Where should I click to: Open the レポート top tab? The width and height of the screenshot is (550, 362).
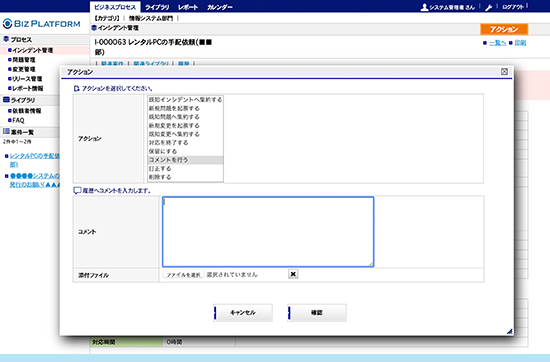click(x=188, y=7)
